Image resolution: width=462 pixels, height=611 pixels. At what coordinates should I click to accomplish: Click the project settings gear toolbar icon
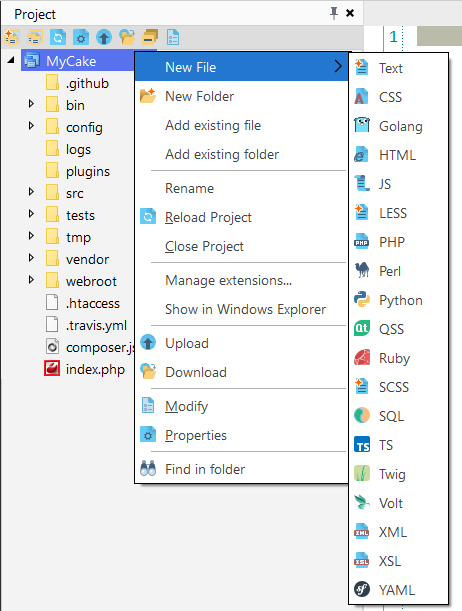tap(81, 37)
